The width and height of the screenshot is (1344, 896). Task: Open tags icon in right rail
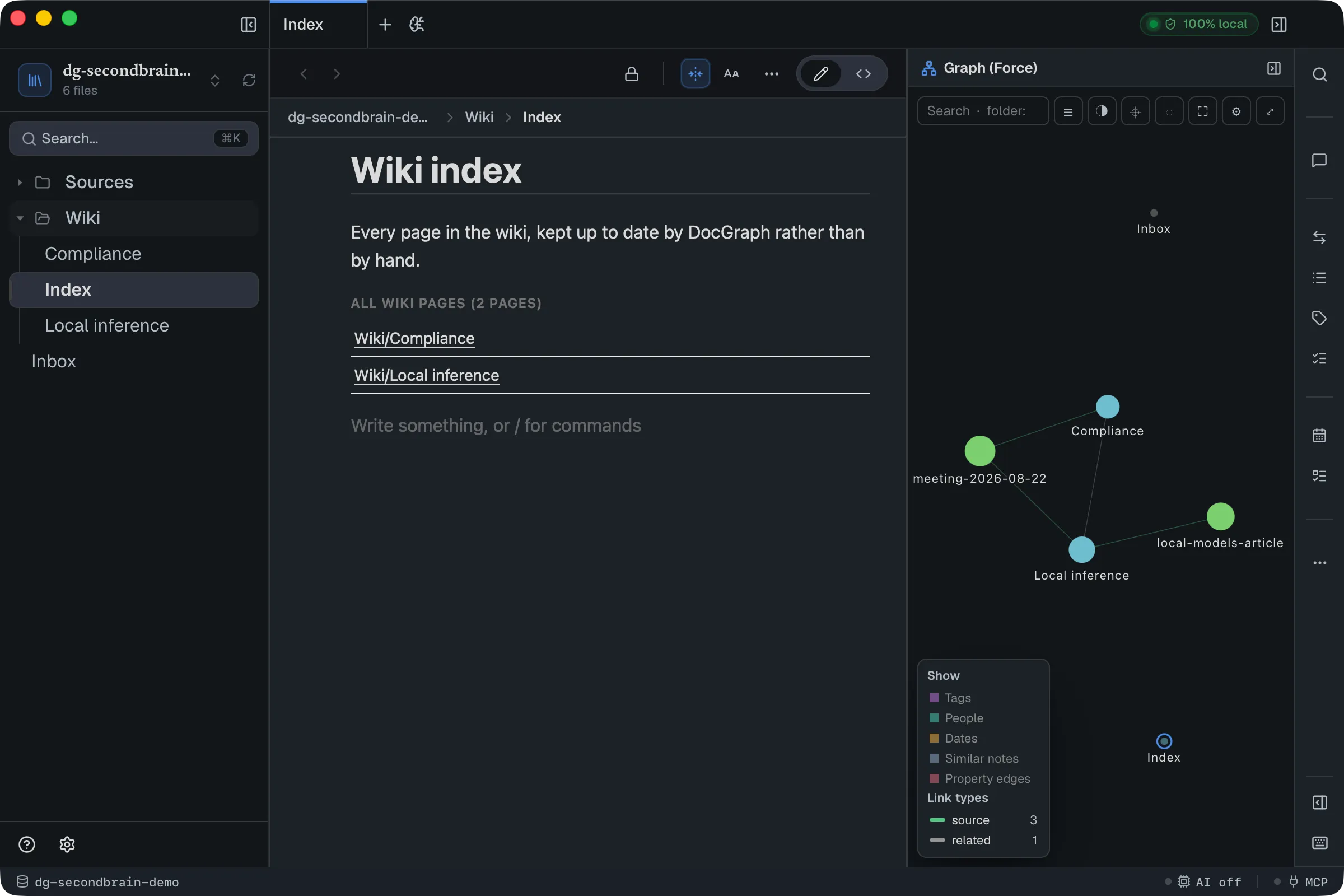click(x=1319, y=318)
